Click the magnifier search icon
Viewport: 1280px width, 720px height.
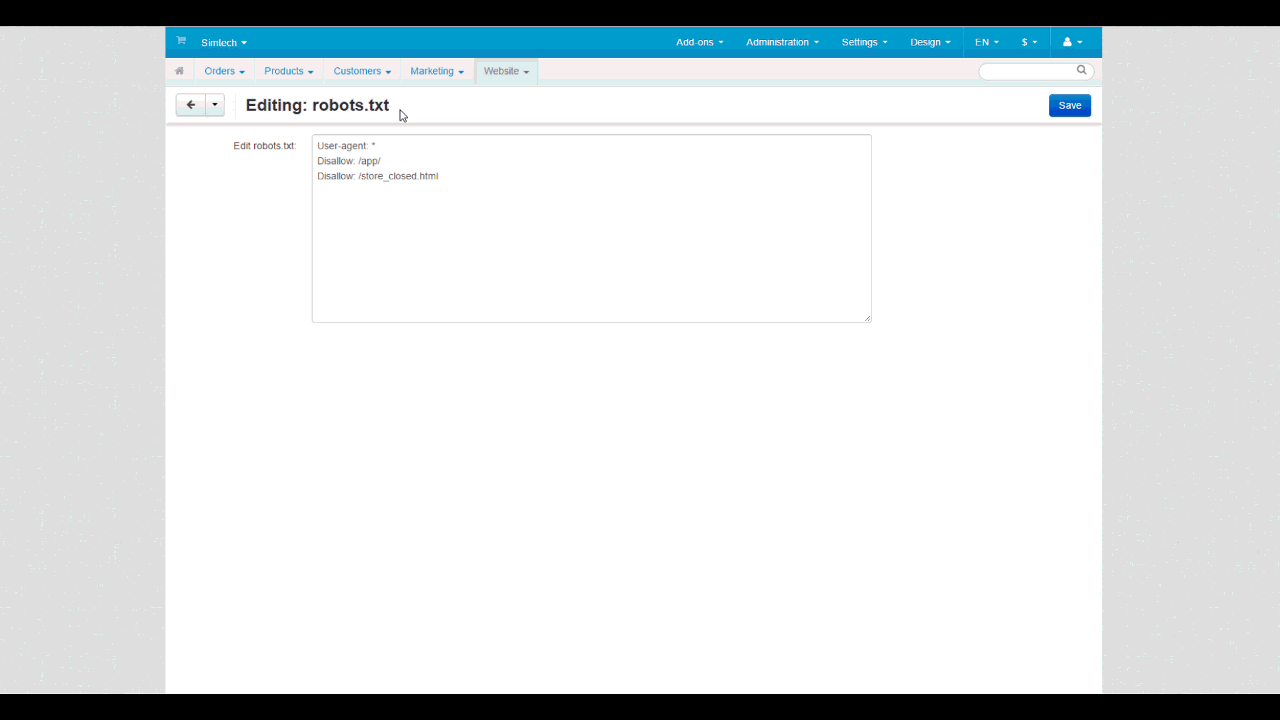(1081, 71)
